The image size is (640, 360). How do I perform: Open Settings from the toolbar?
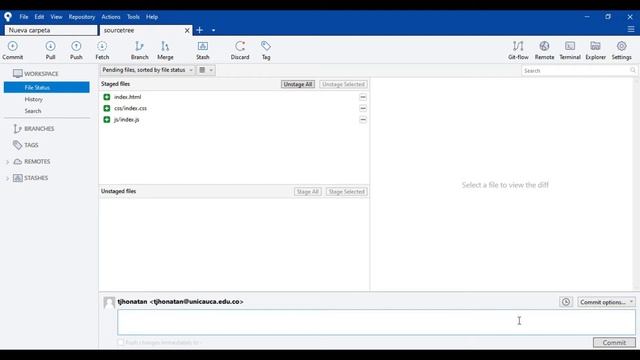click(x=622, y=51)
